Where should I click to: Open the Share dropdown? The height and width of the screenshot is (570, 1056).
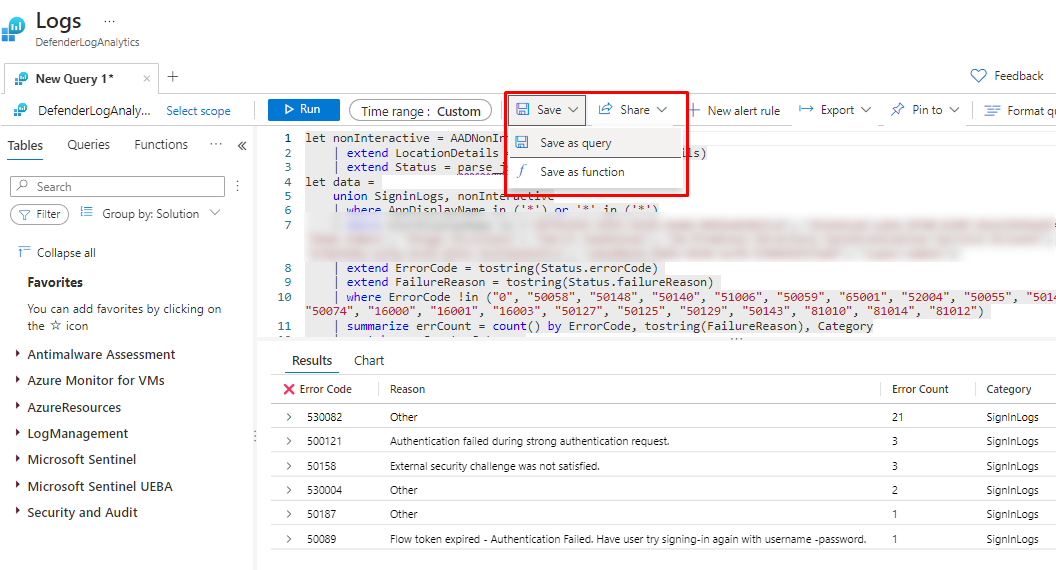click(633, 110)
